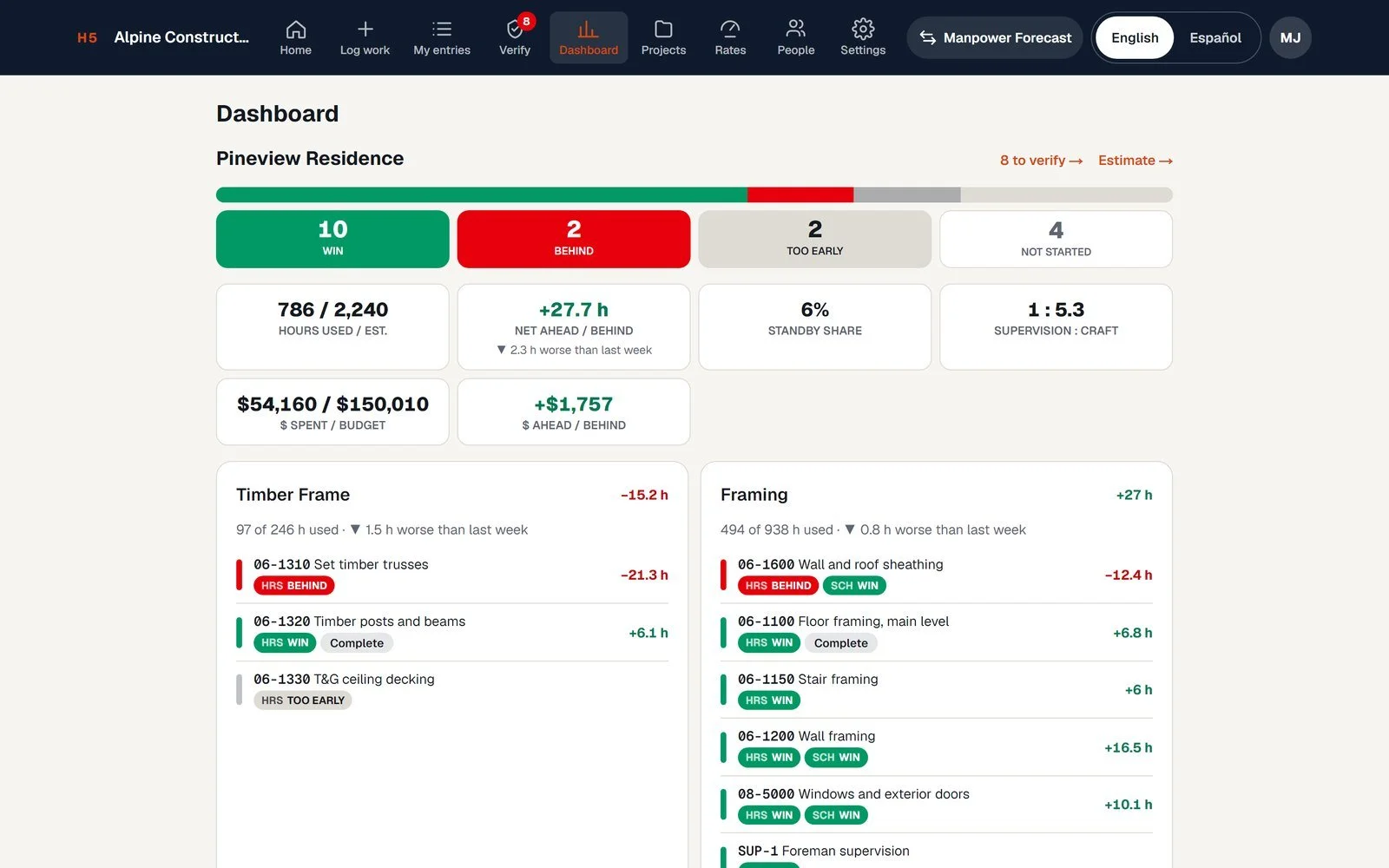Image resolution: width=1389 pixels, height=868 pixels.
Task: Click the 1 : 5.3 supervision ratio card
Action: 1056,327
